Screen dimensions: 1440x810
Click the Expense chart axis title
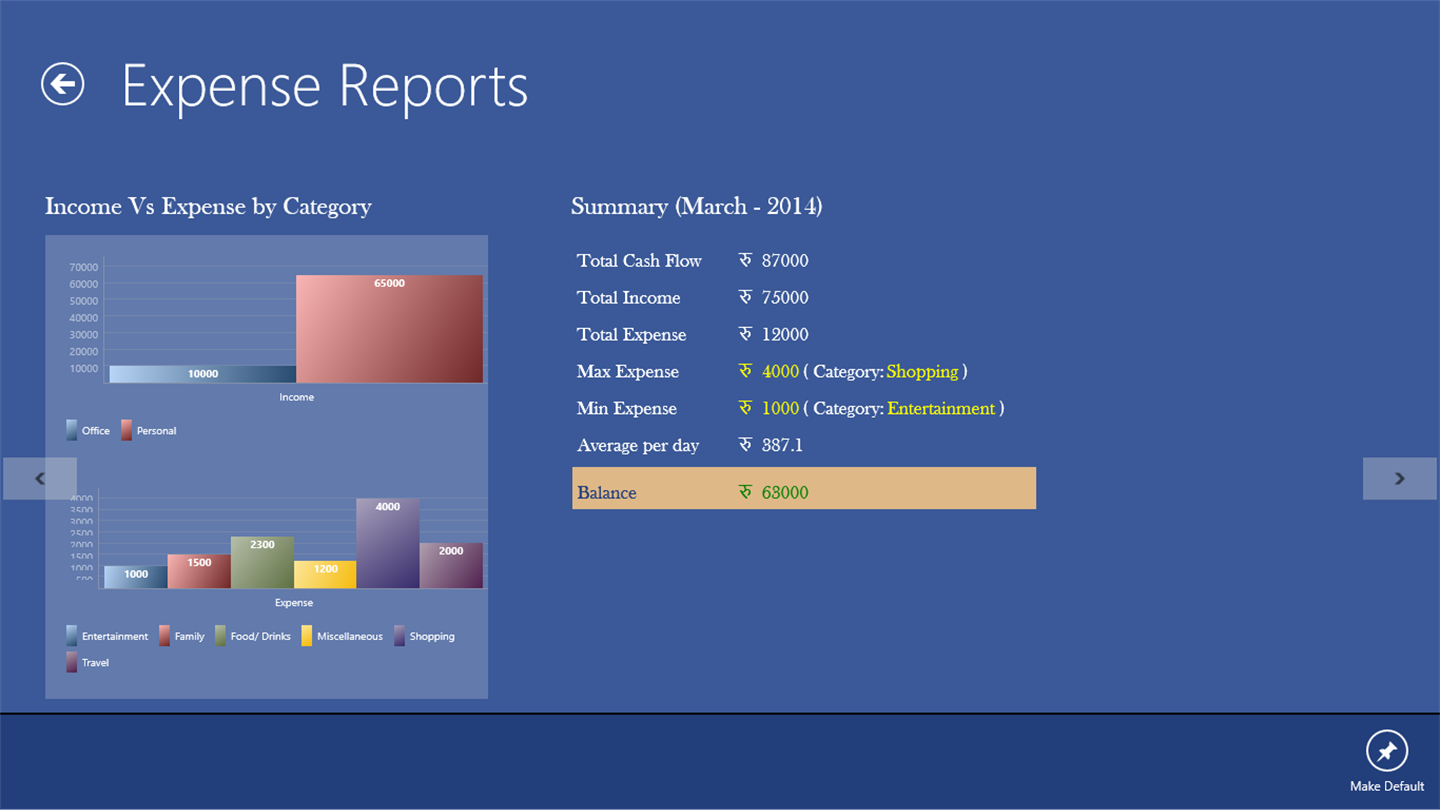[294, 603]
